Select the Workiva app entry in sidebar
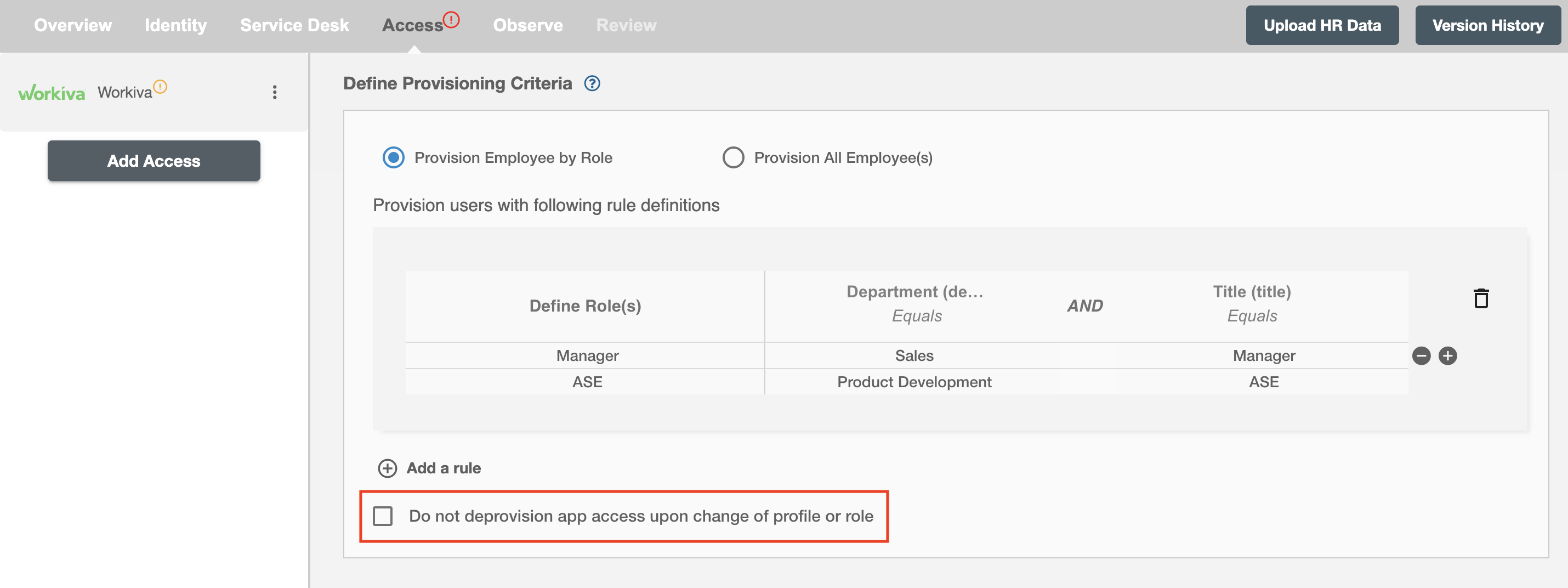Image resolution: width=1568 pixels, height=588 pixels. pos(154,93)
